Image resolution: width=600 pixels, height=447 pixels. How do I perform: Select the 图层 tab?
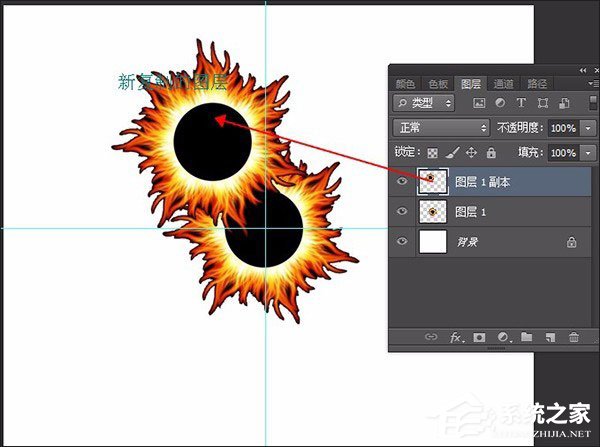[x=471, y=83]
